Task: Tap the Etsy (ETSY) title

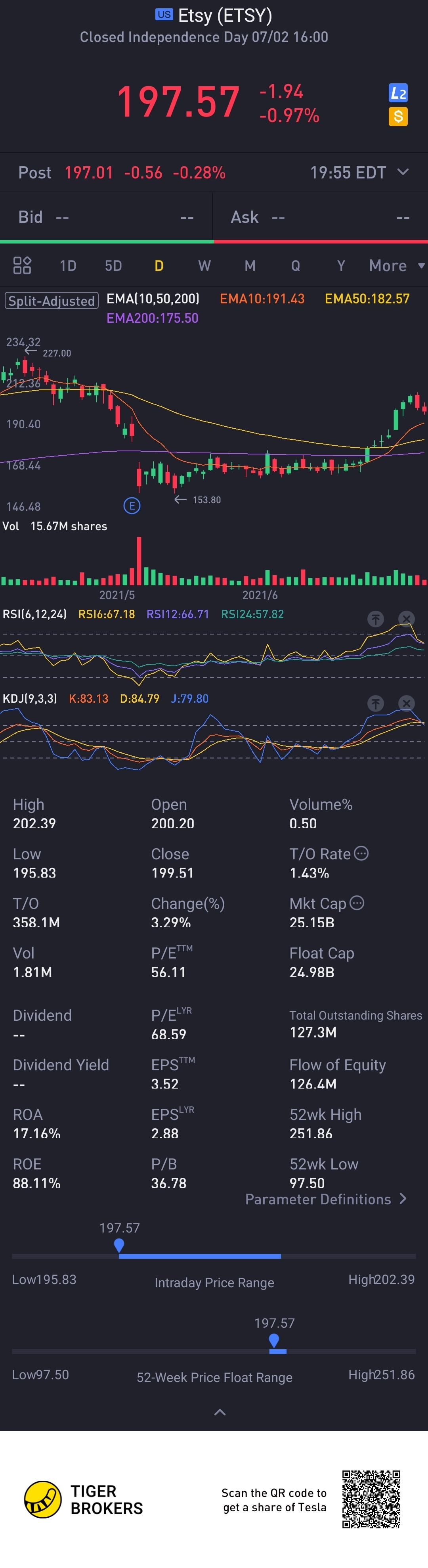Action: tap(225, 15)
